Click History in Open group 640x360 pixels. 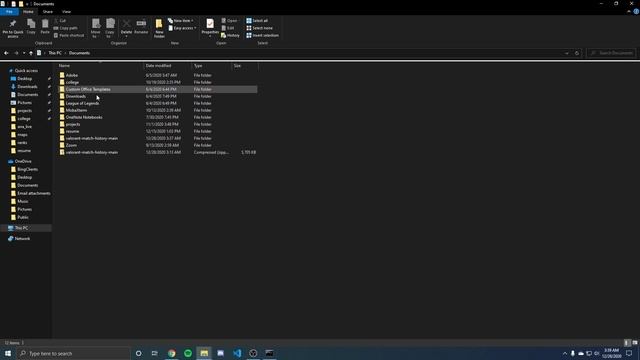click(230, 35)
